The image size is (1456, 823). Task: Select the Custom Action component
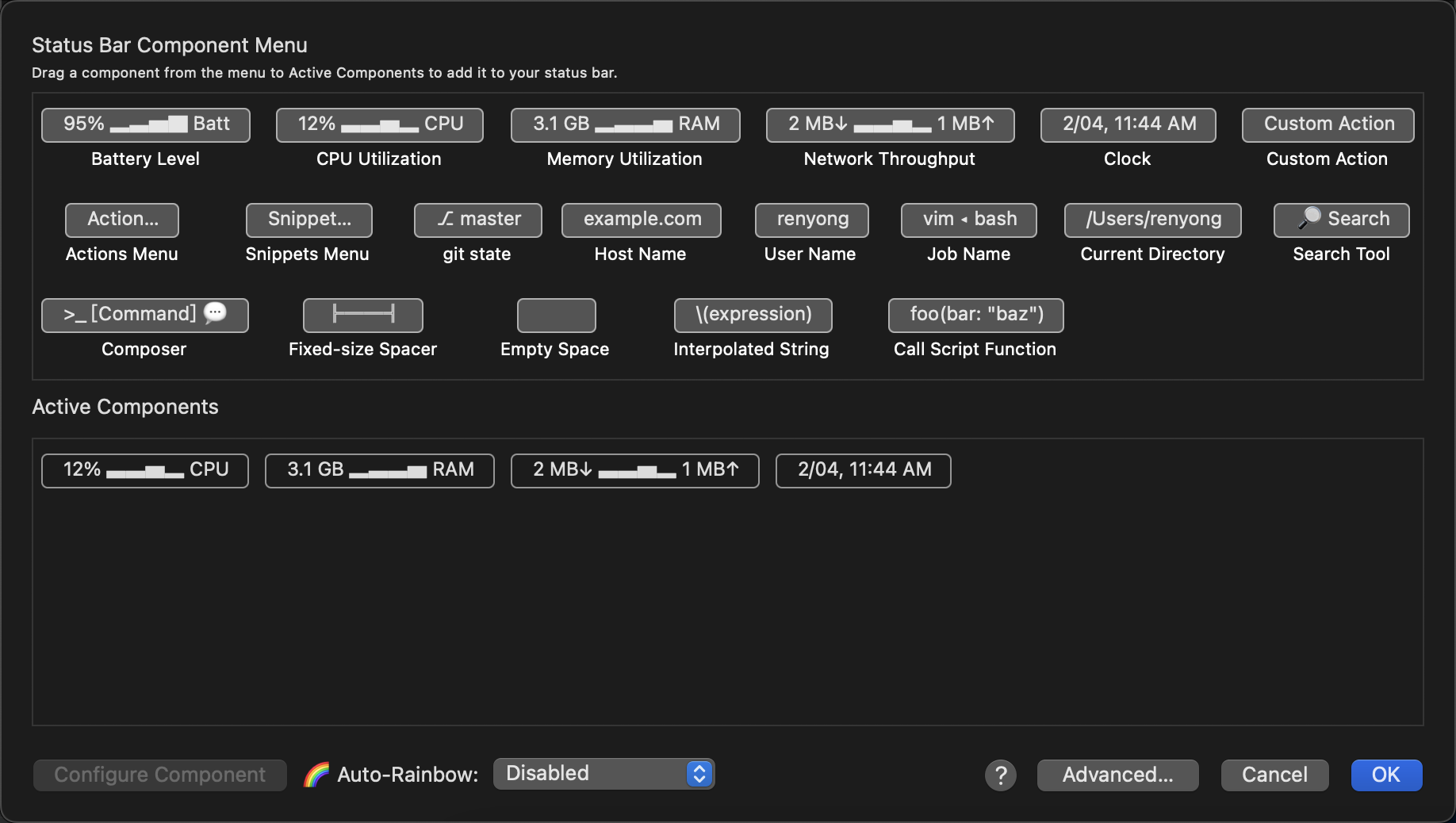(1328, 124)
